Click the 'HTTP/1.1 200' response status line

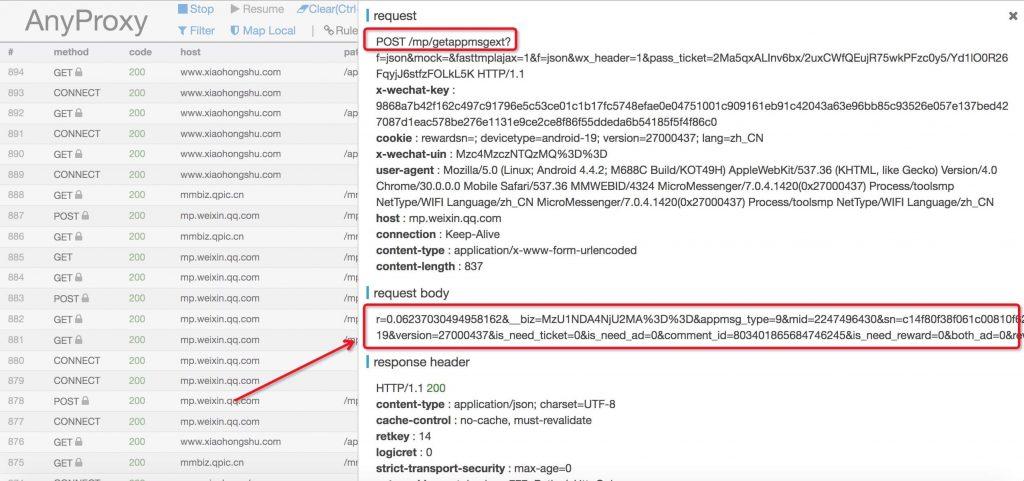tap(411, 388)
